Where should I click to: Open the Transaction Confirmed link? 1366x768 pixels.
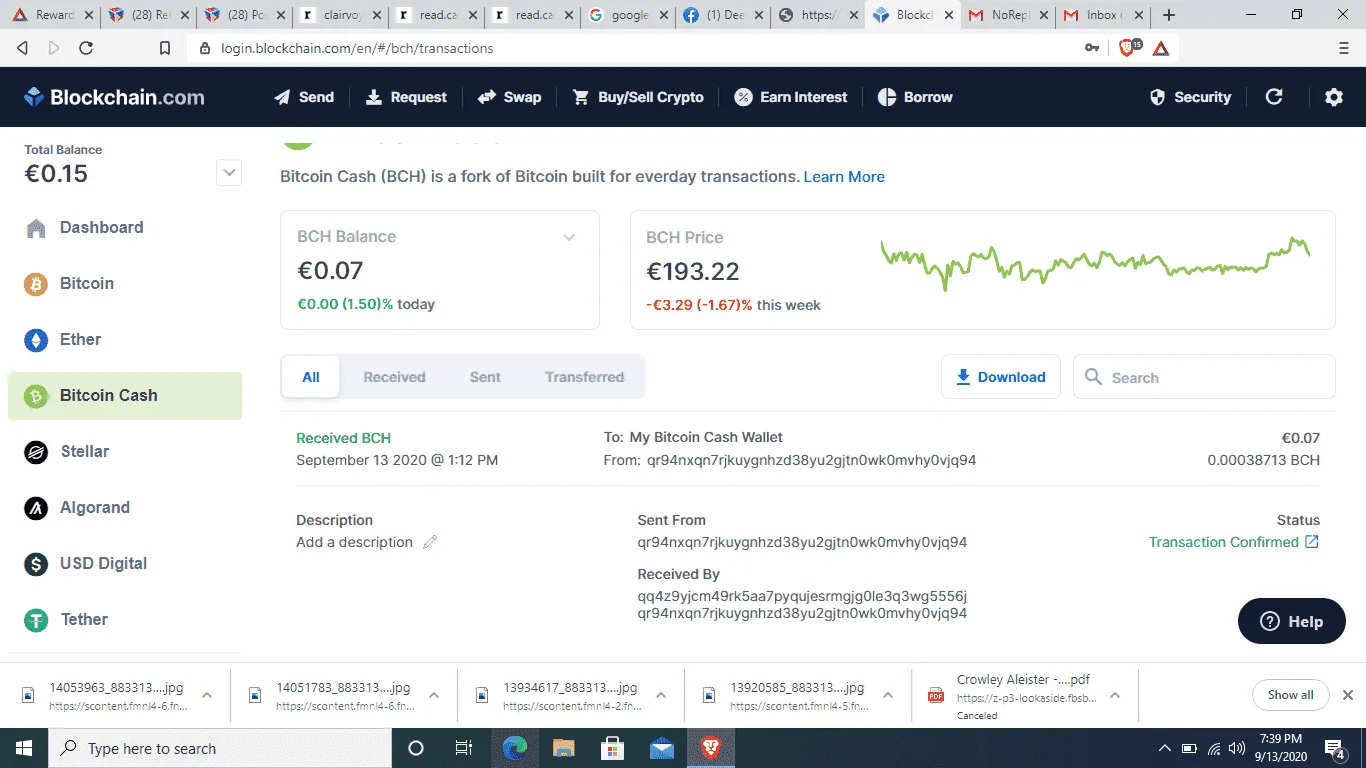click(x=1234, y=542)
